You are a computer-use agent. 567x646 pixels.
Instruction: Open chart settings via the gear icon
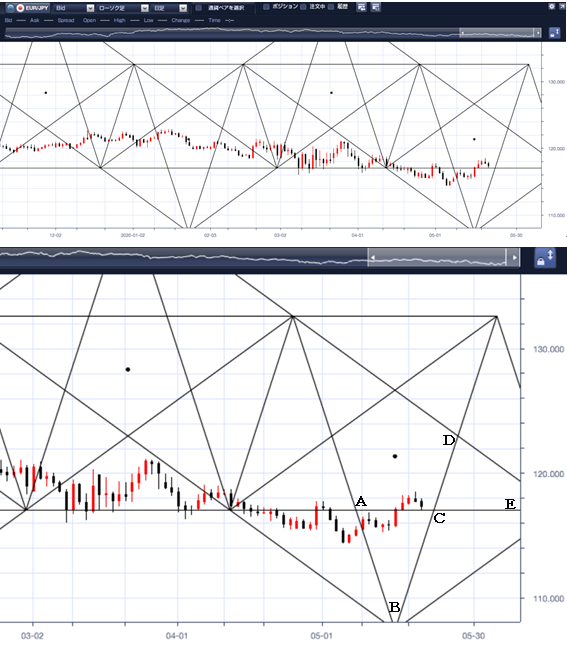552,6
